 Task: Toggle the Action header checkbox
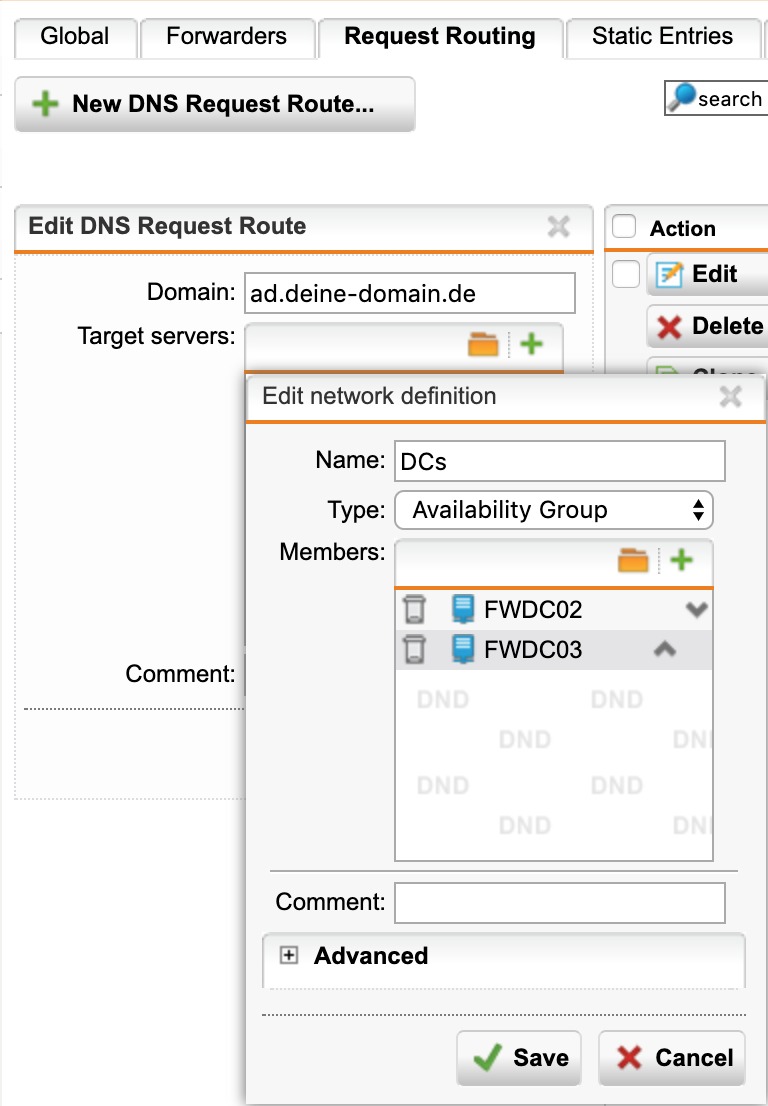[623, 227]
